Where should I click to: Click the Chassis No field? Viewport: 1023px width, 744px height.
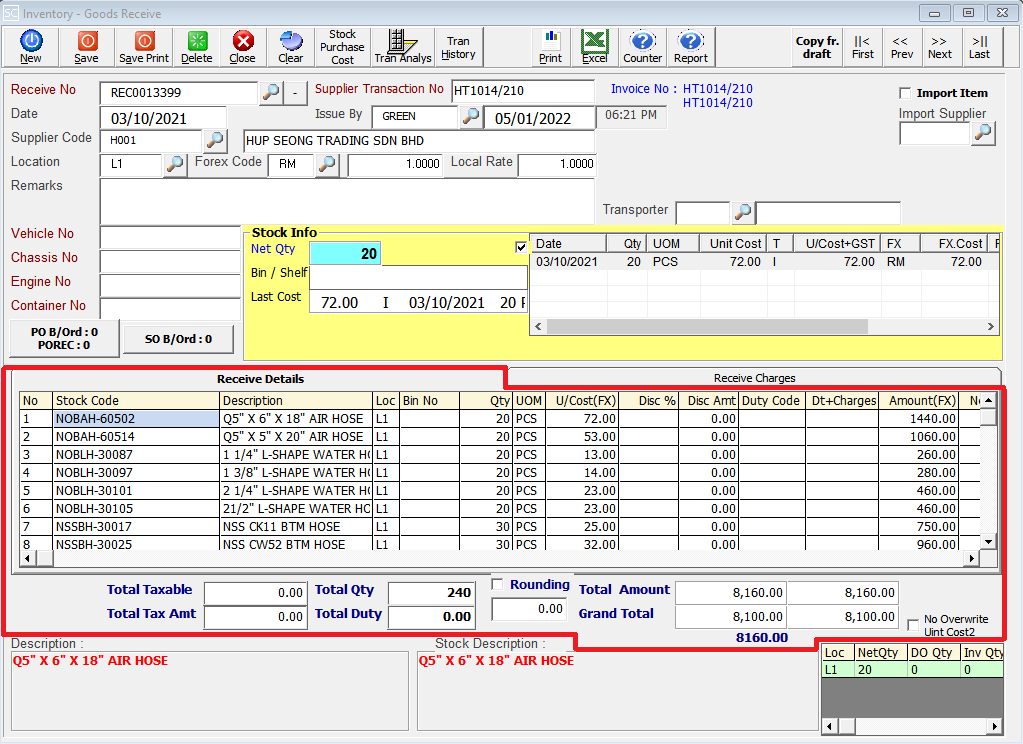pyautogui.click(x=170, y=260)
